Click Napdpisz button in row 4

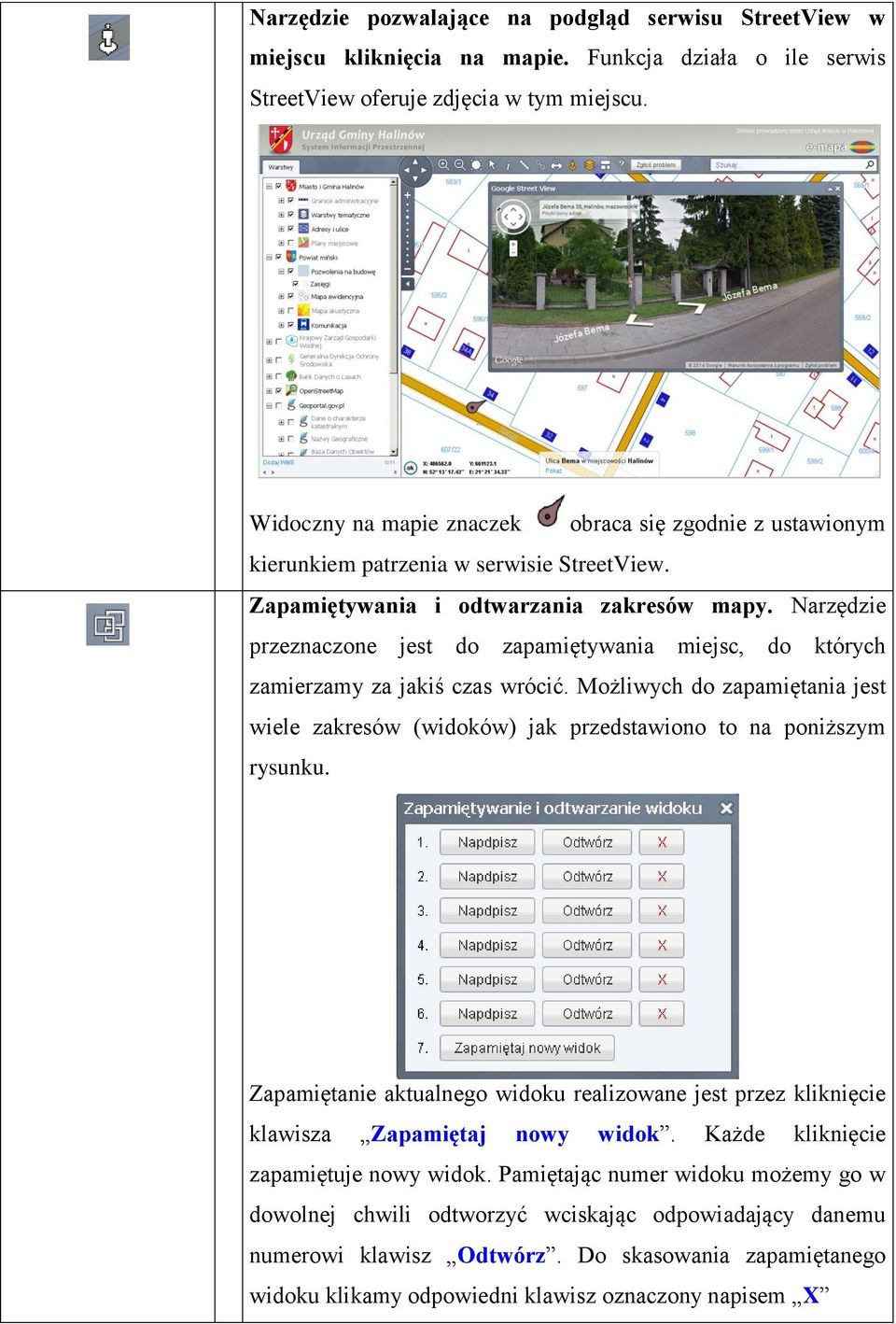(x=487, y=946)
